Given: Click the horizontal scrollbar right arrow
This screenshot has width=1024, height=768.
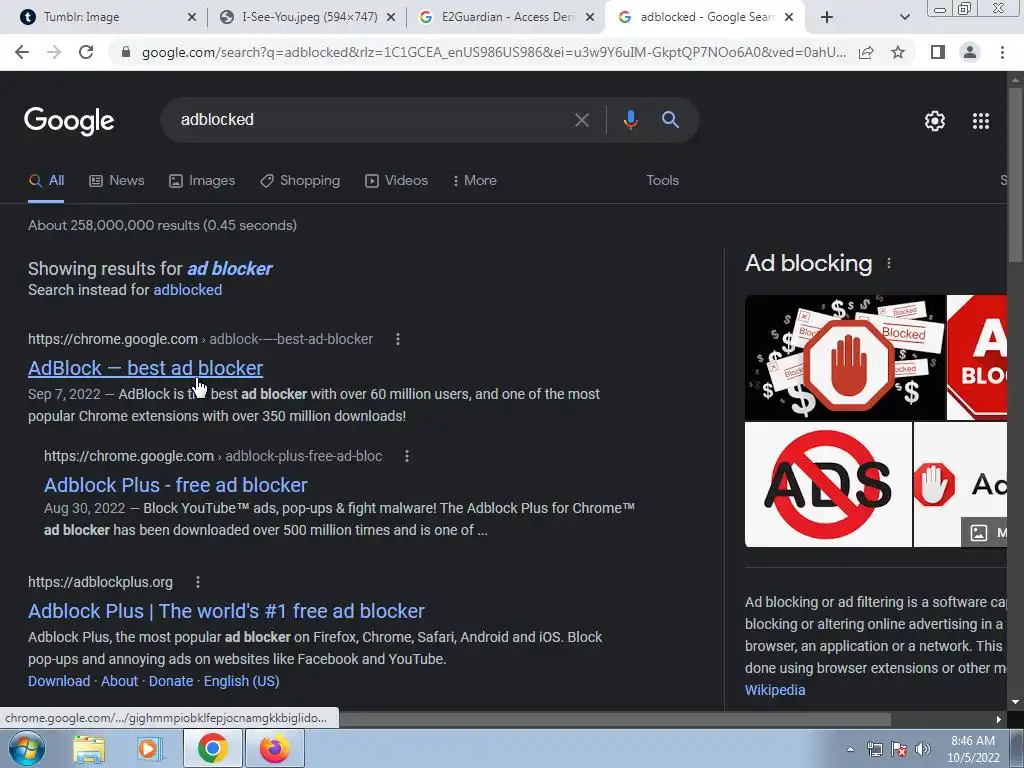Looking at the screenshot, I should point(999,720).
